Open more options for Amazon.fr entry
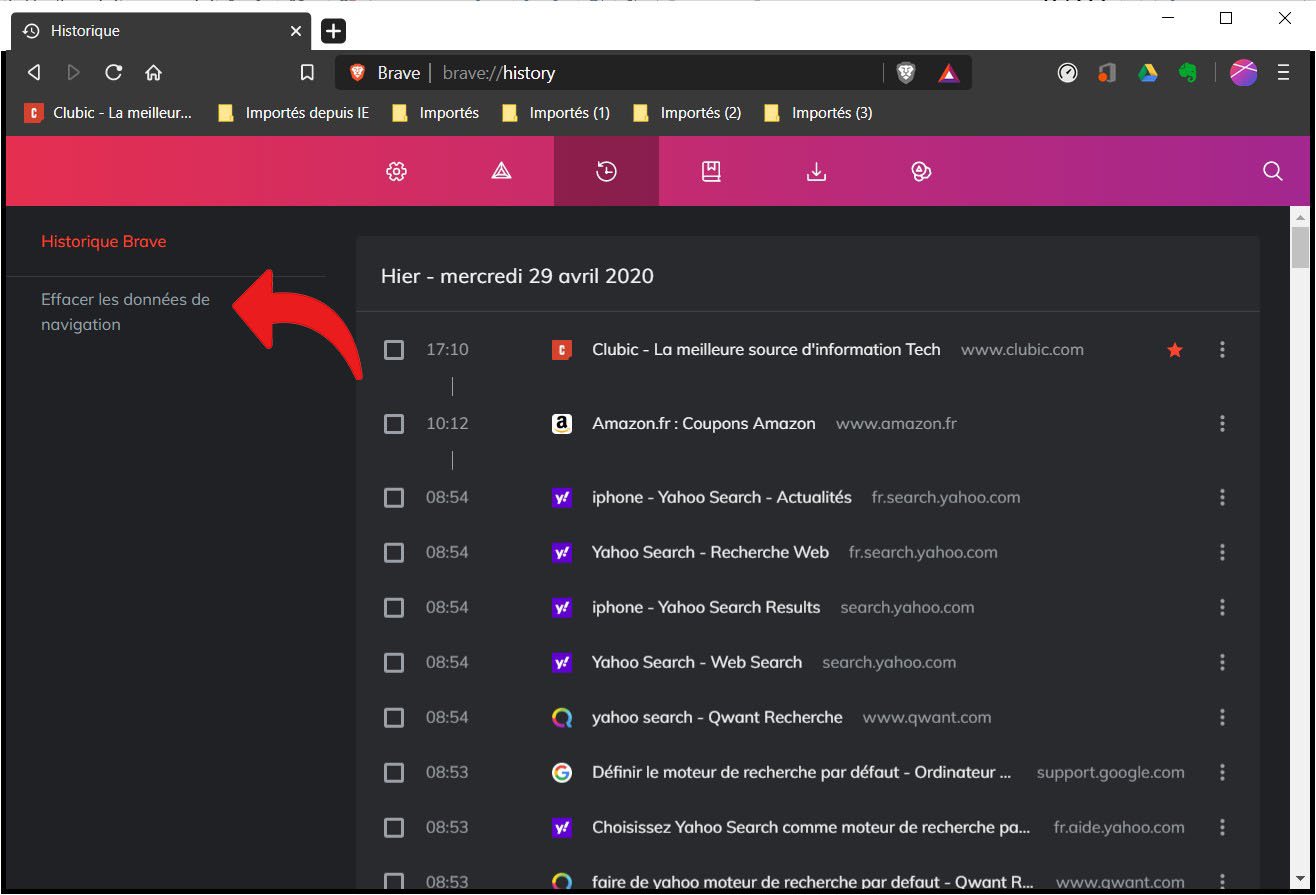 (1222, 424)
